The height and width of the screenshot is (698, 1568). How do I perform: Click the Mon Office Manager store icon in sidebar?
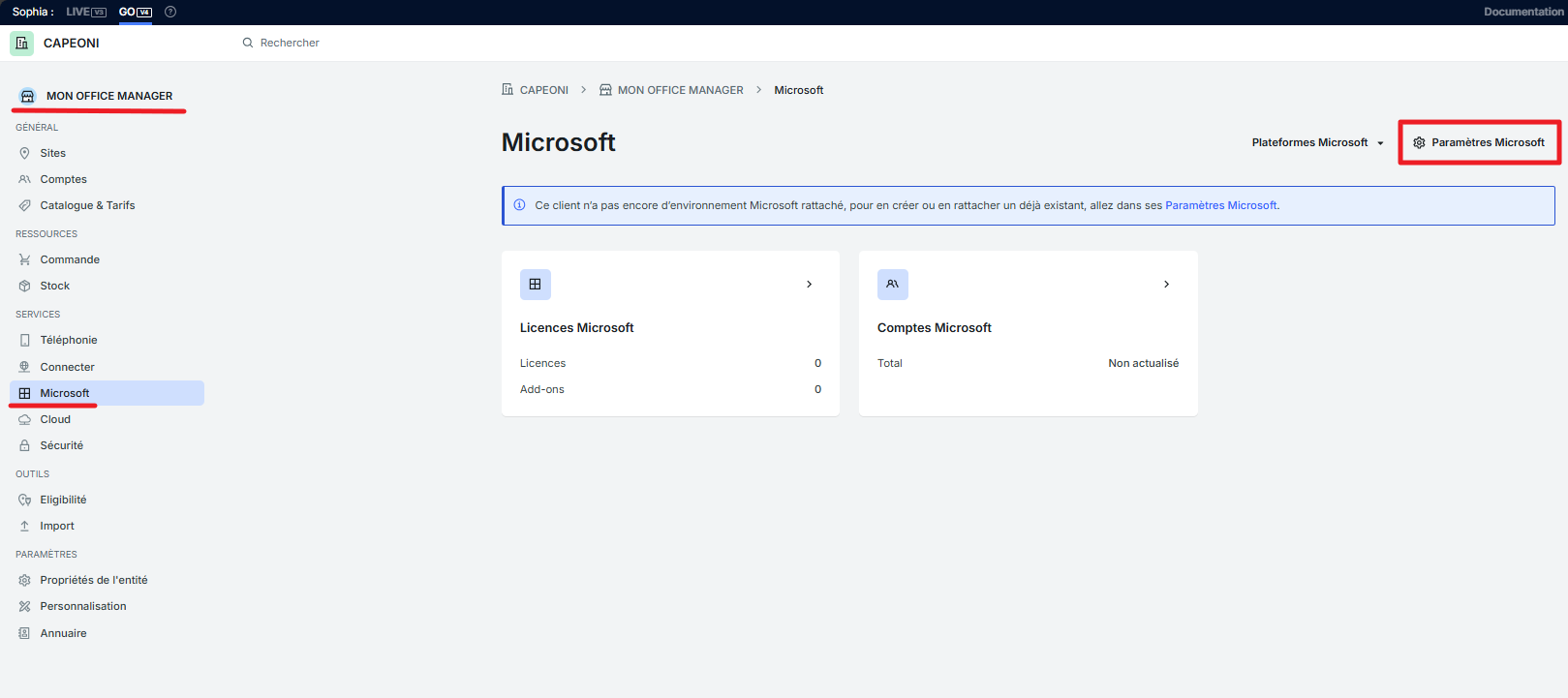28,96
